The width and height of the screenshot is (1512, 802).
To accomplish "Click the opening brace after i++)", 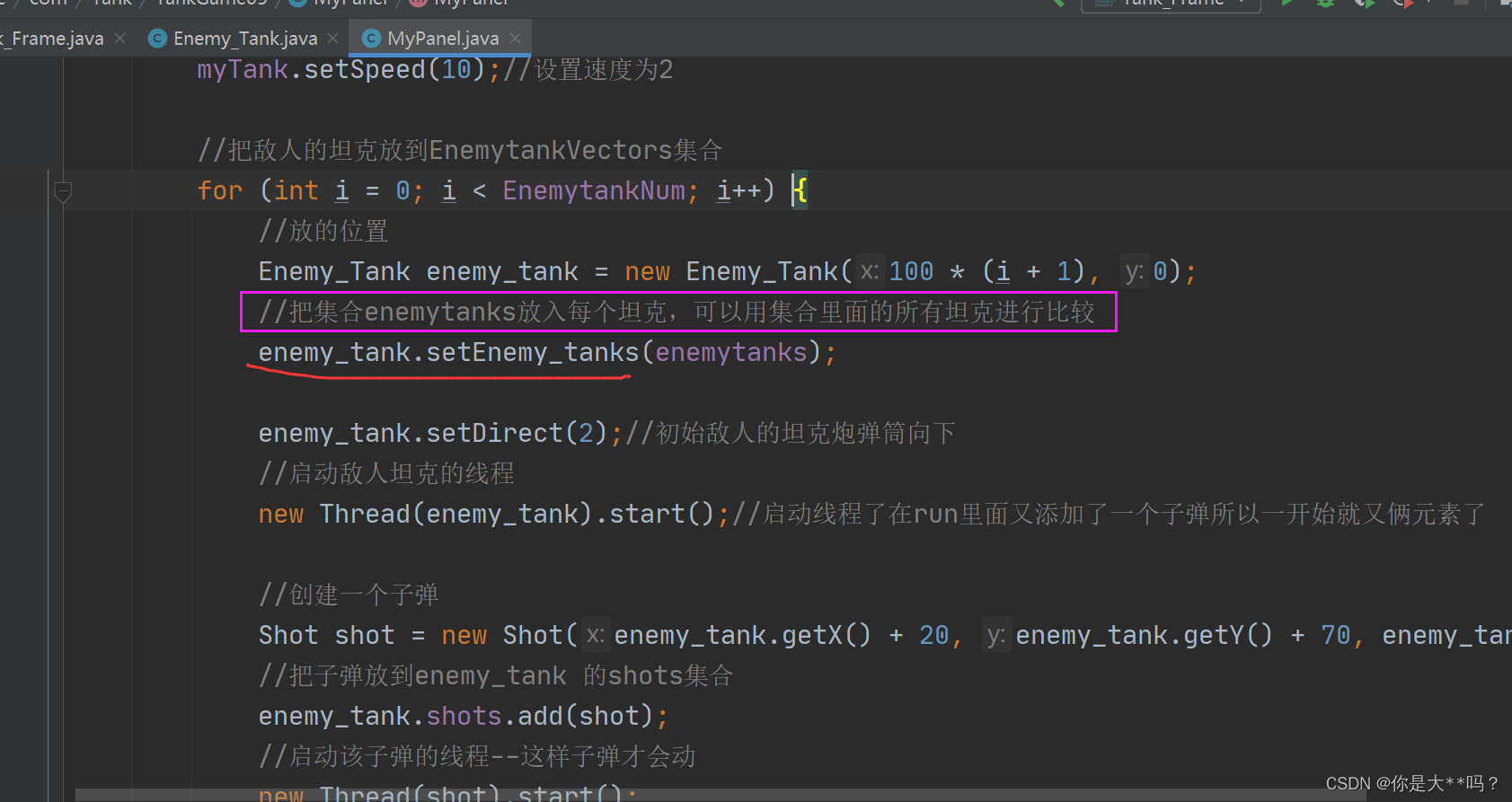I will 800,190.
